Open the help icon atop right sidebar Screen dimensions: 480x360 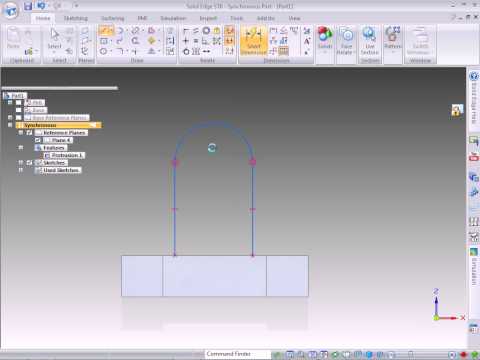(474, 76)
